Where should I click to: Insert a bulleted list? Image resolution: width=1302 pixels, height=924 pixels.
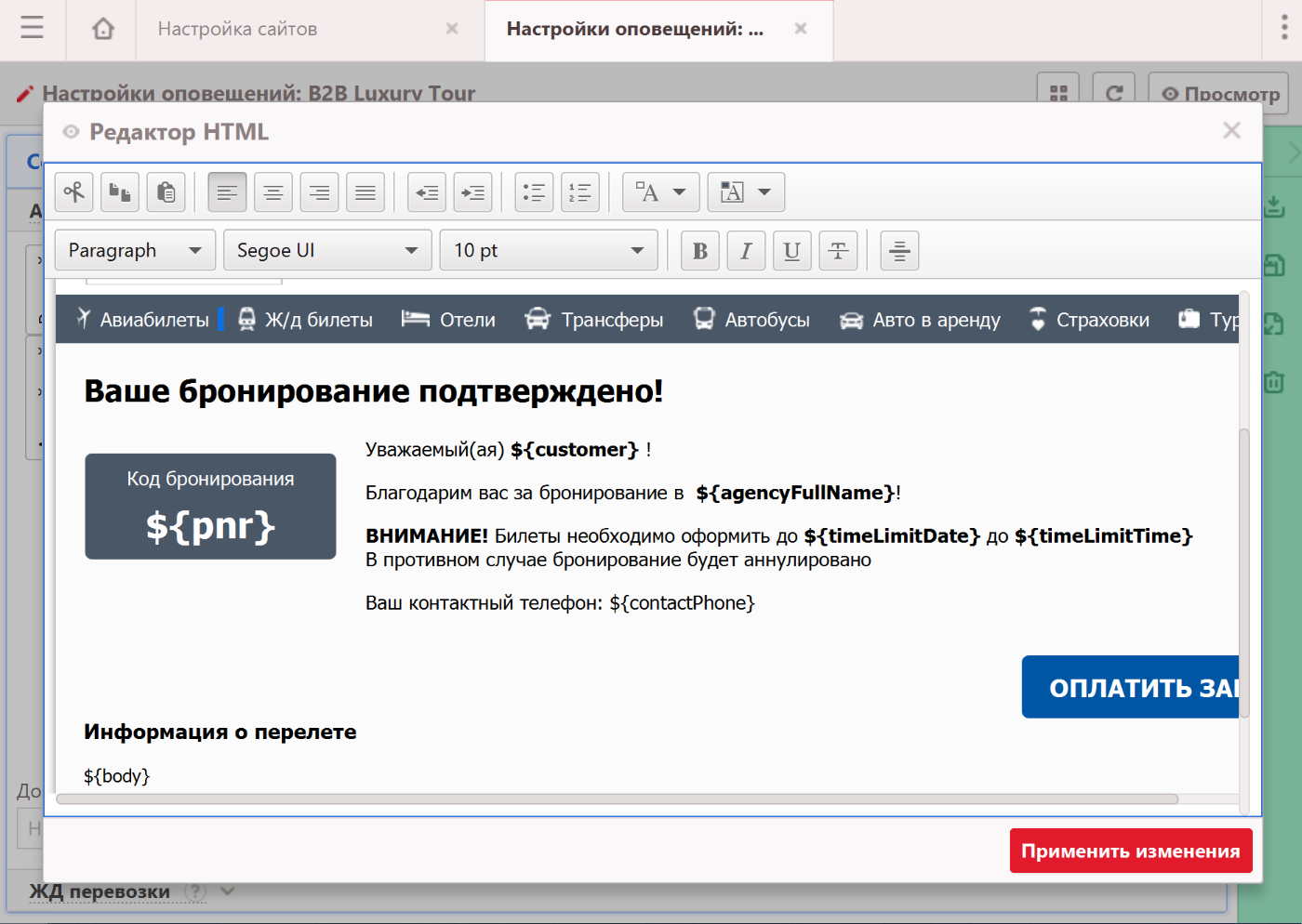coord(534,192)
